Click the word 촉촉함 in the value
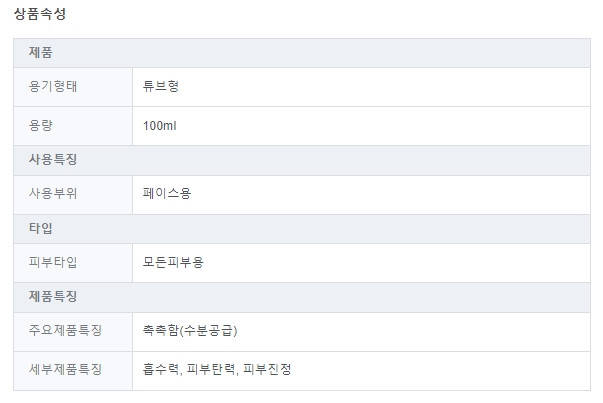Screen dimensions: 603x403 click(x=161, y=331)
